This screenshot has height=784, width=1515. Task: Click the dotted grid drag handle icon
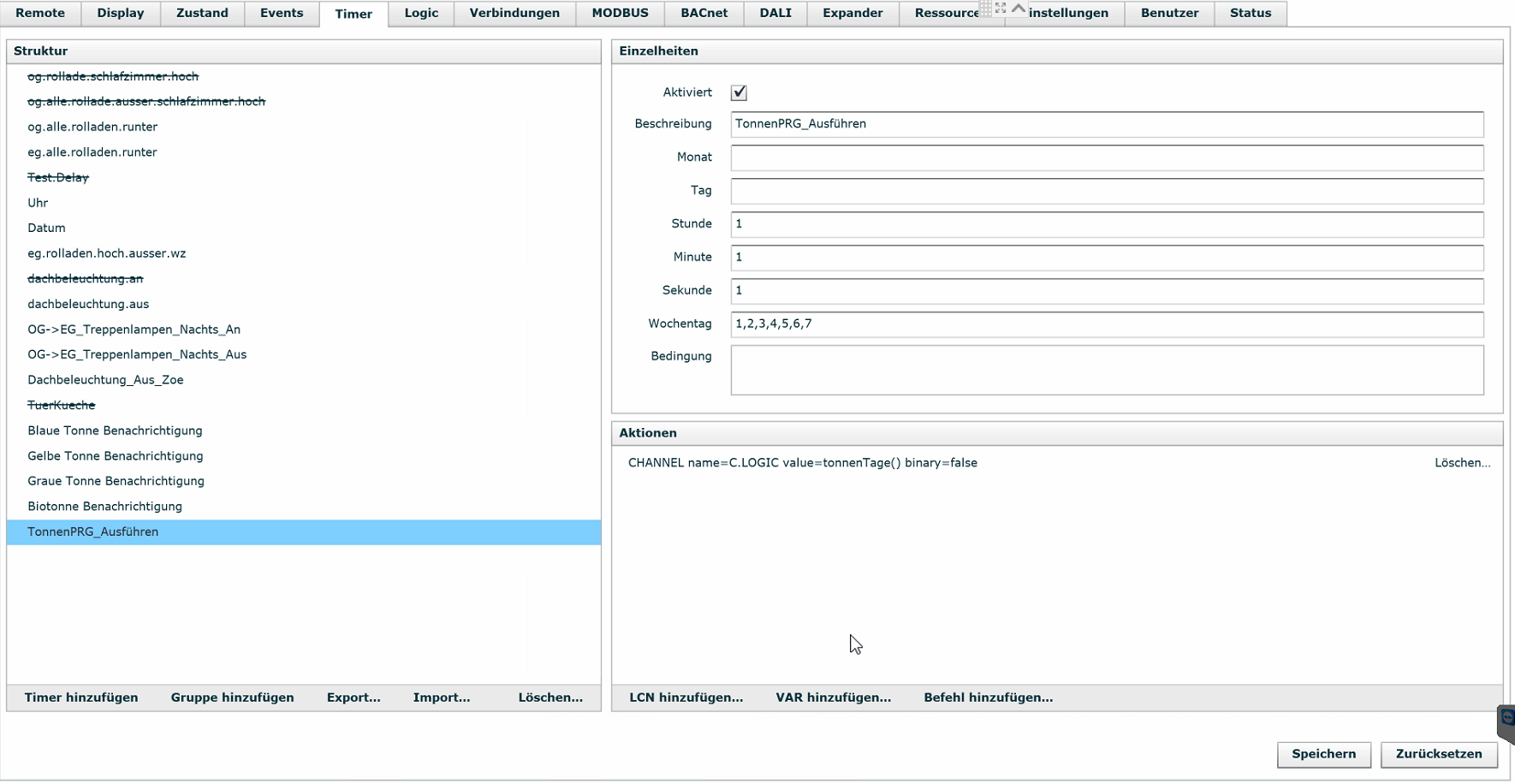tap(985, 8)
